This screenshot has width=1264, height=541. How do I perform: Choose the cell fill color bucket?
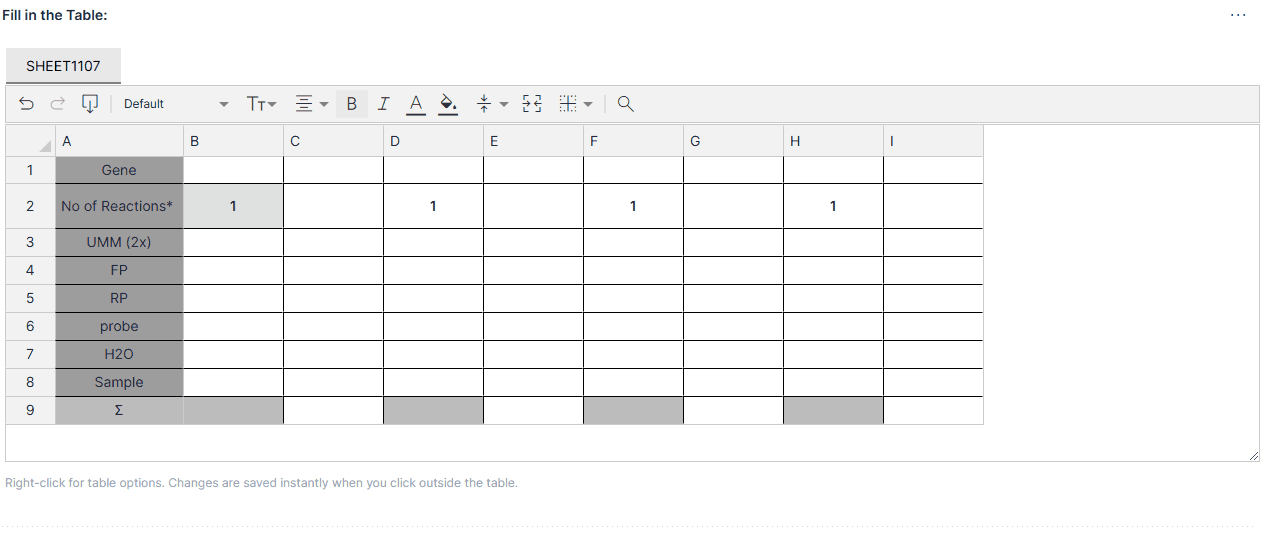tap(448, 104)
